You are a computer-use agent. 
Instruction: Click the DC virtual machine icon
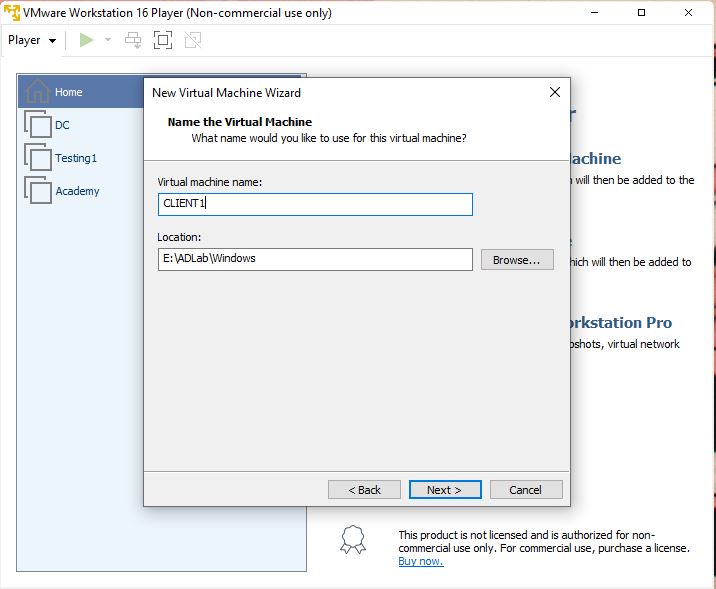(37, 124)
